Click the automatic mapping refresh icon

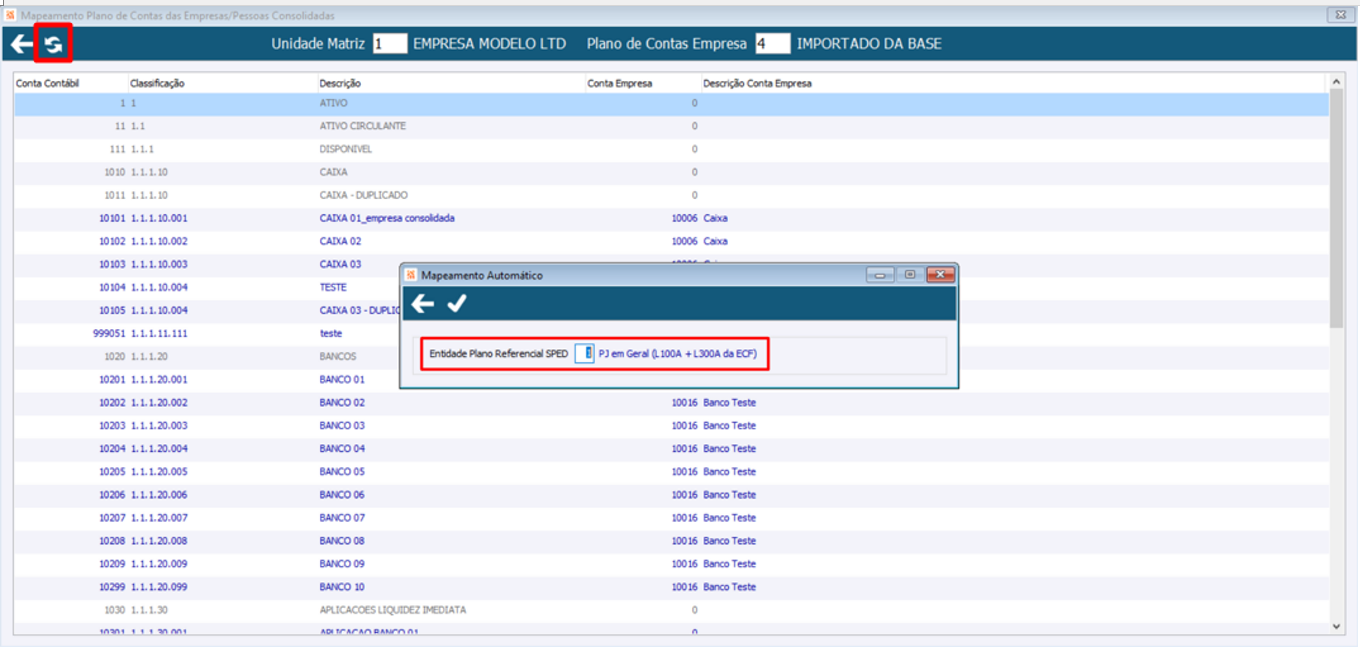pyautogui.click(x=53, y=44)
